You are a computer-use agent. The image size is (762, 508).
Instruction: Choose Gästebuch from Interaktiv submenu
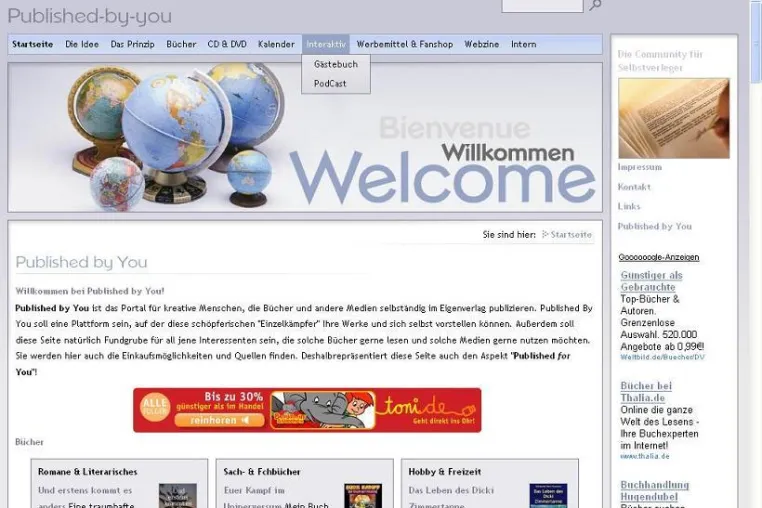(336, 64)
